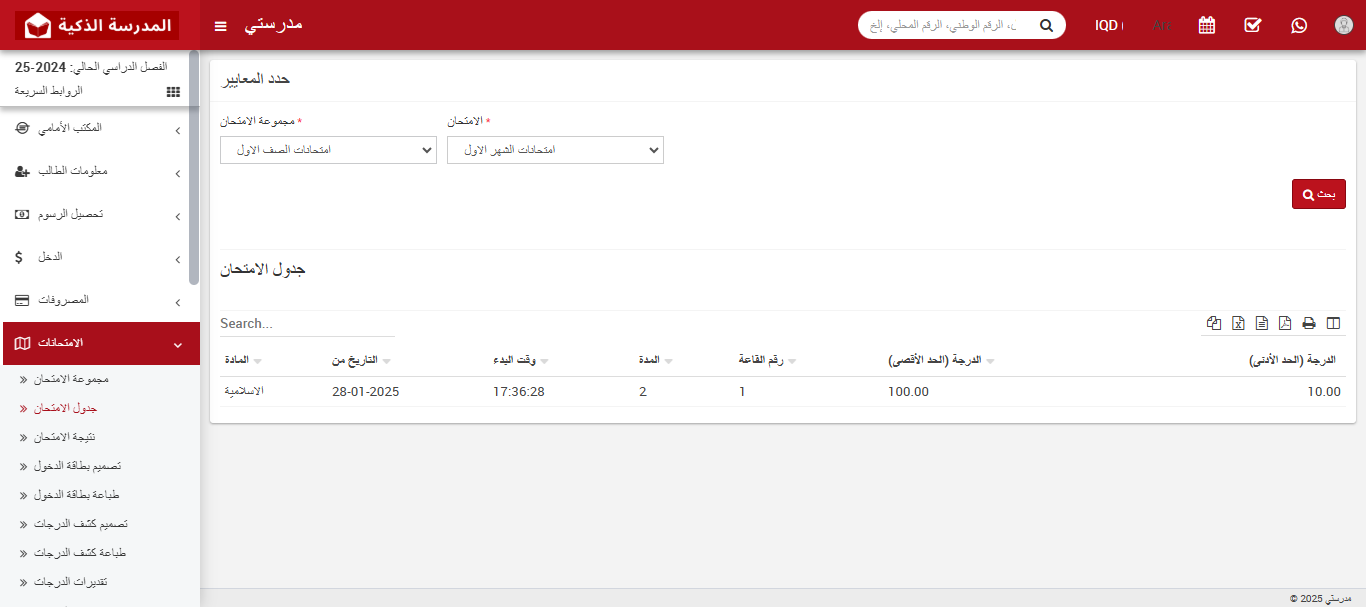
Task: Click the بحث search button
Action: point(1318,193)
